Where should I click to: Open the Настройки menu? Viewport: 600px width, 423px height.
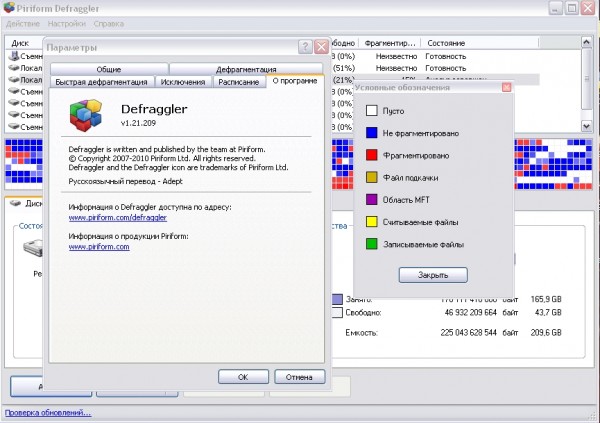click(67, 24)
